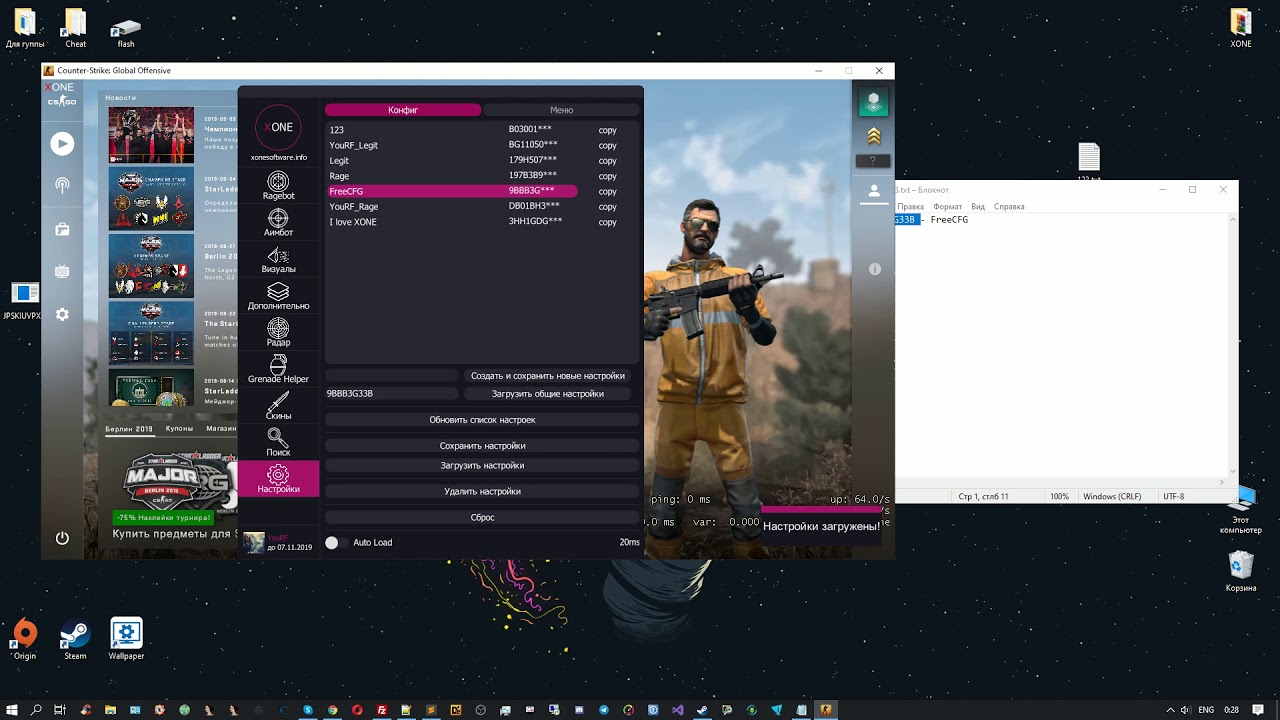Click the Windows Start button

click(12, 709)
